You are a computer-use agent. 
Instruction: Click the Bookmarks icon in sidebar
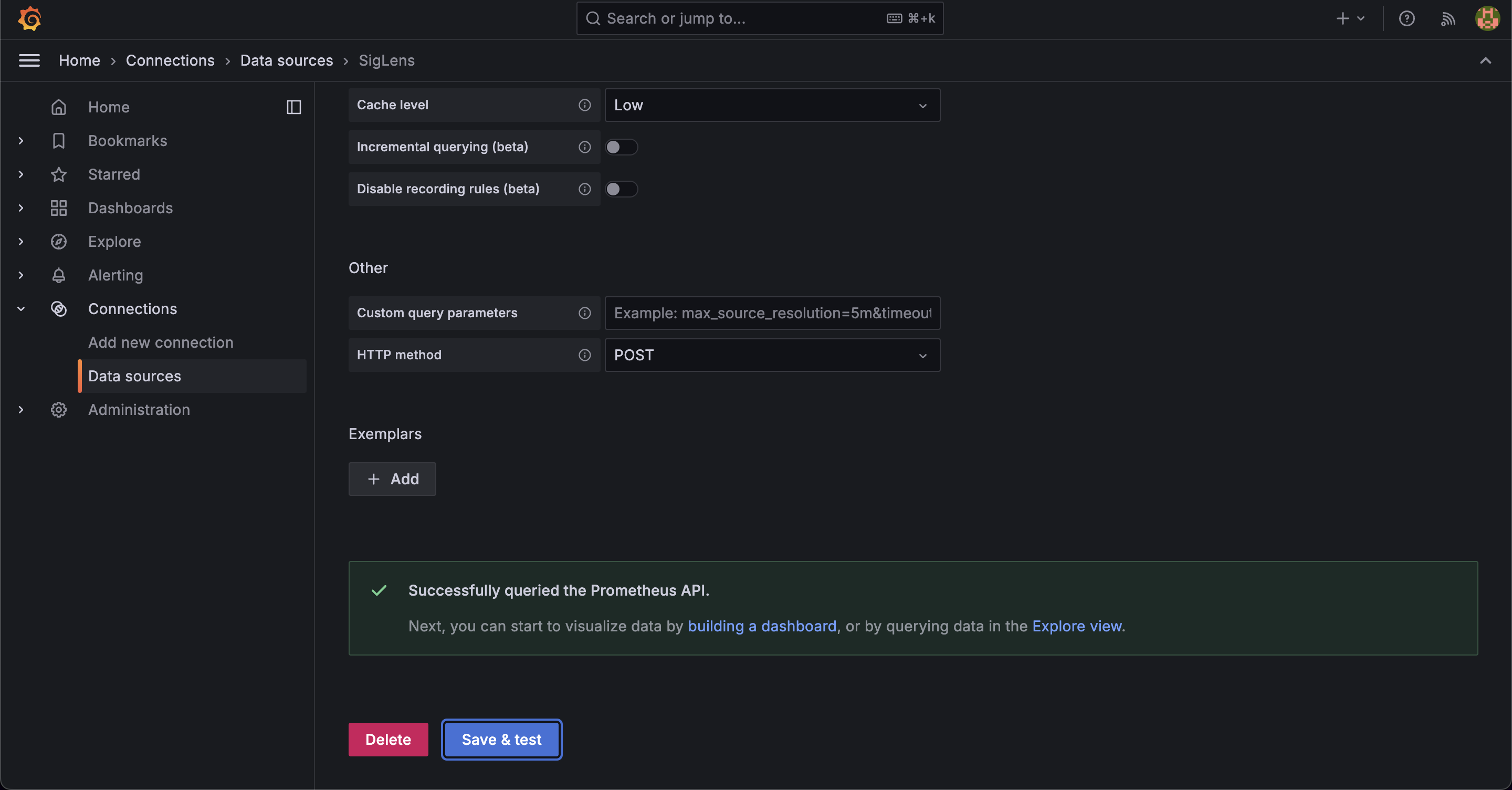[59, 141]
